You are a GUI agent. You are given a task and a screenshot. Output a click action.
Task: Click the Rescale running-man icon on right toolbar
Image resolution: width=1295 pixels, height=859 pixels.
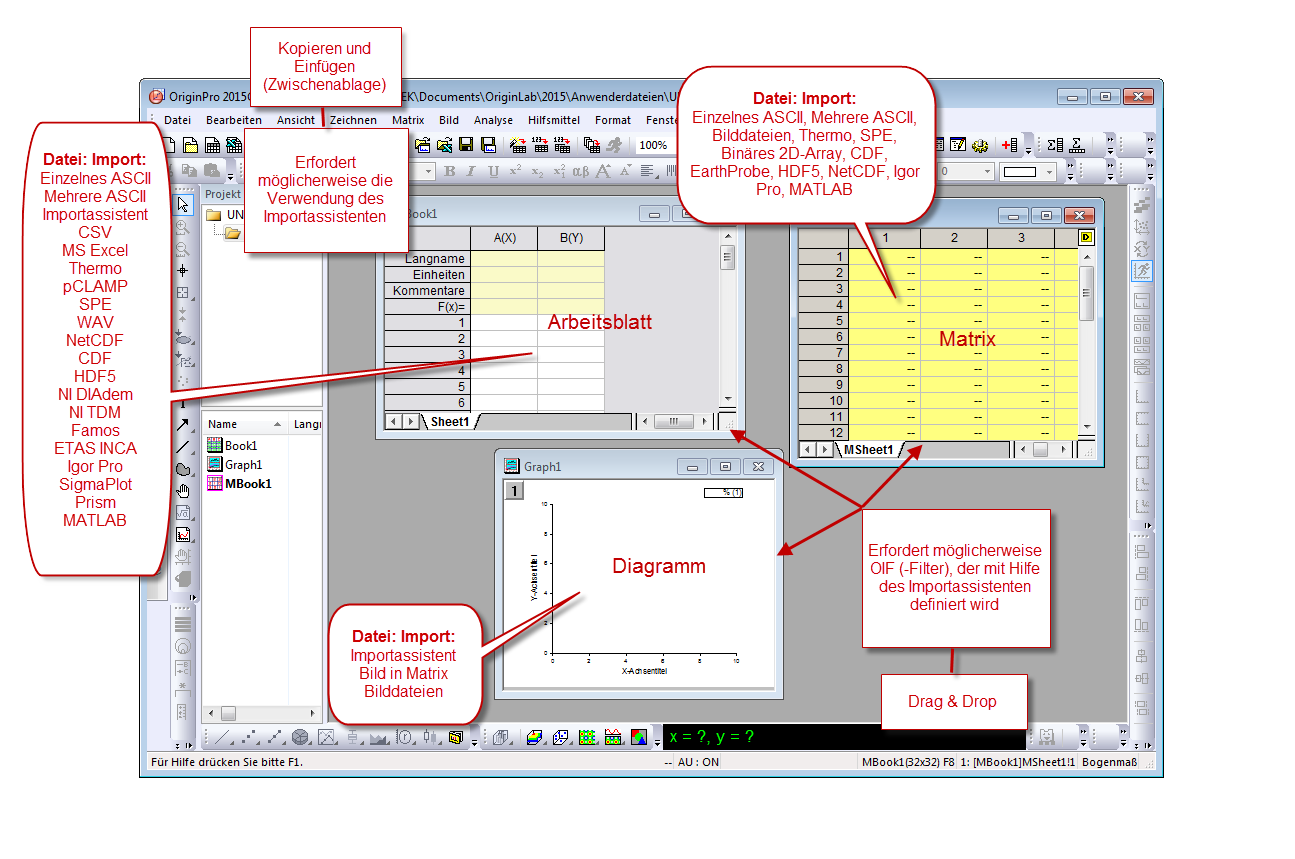tap(1141, 270)
